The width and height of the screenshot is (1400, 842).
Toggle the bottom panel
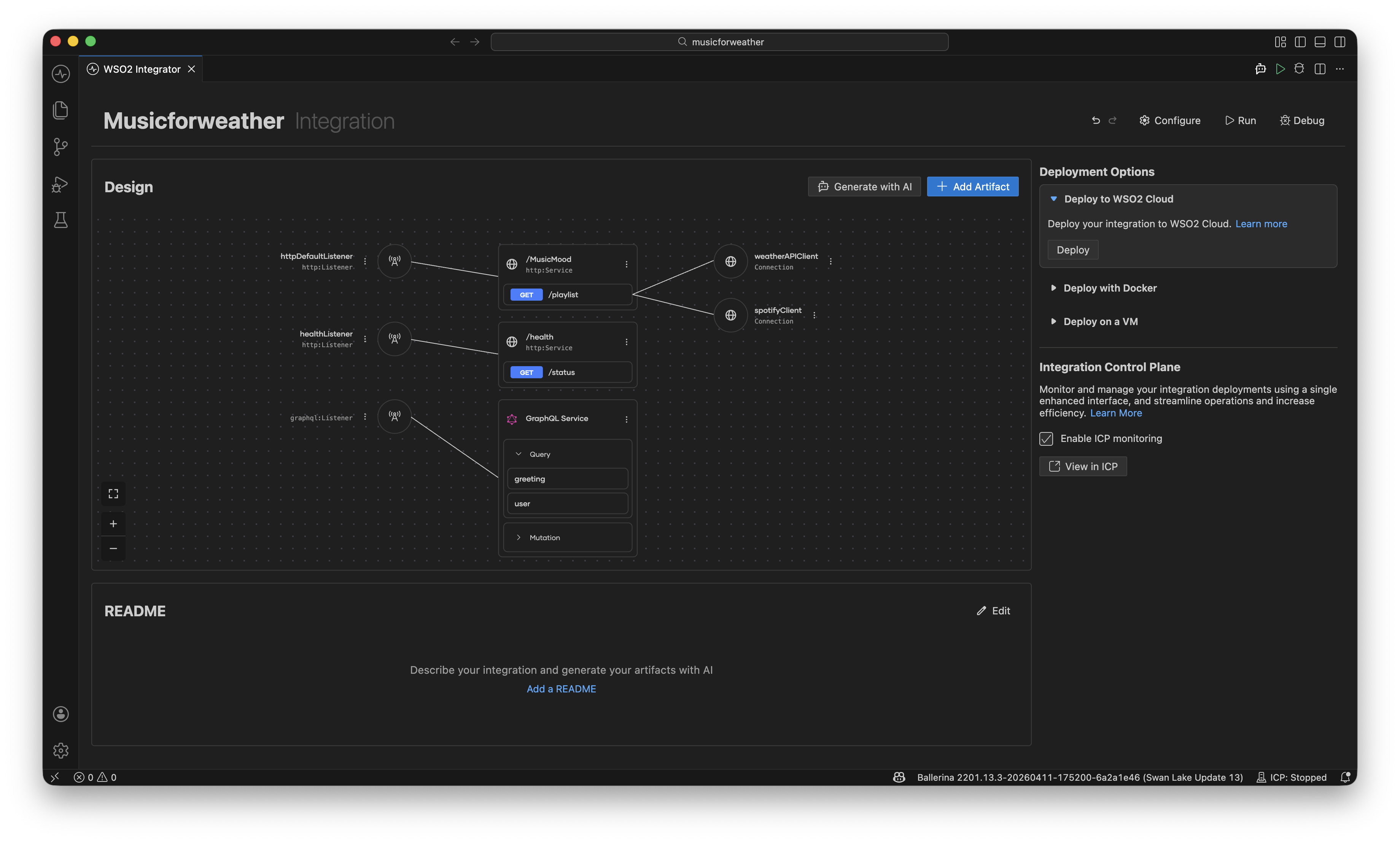[x=1319, y=42]
